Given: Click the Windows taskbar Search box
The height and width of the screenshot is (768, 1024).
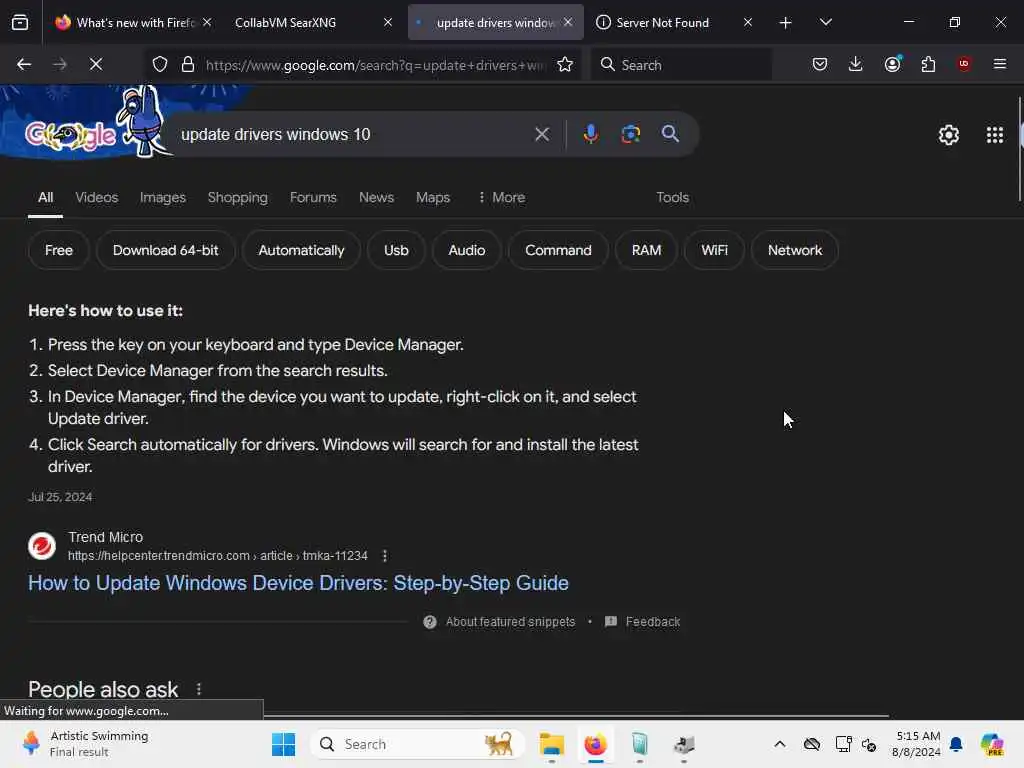Looking at the screenshot, I should tap(418, 744).
